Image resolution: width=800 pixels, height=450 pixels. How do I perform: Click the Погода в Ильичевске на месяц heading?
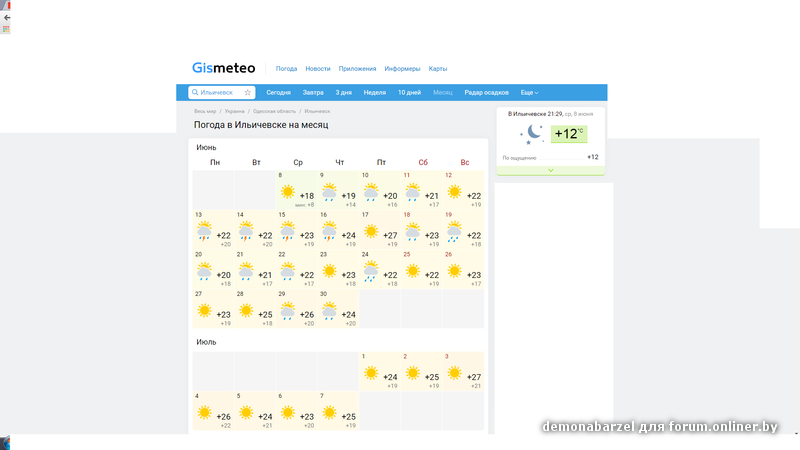[x=261, y=125]
